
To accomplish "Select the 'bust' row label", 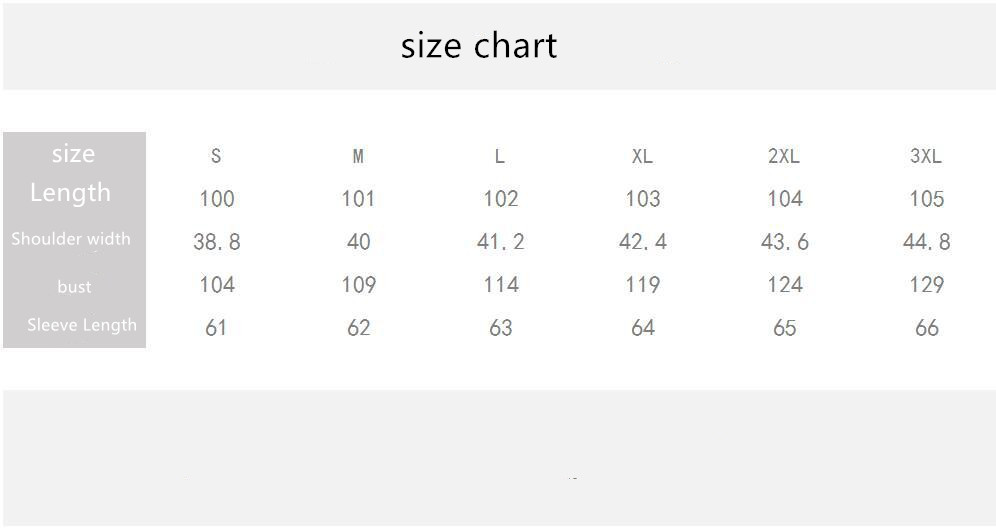I will click(x=74, y=287).
